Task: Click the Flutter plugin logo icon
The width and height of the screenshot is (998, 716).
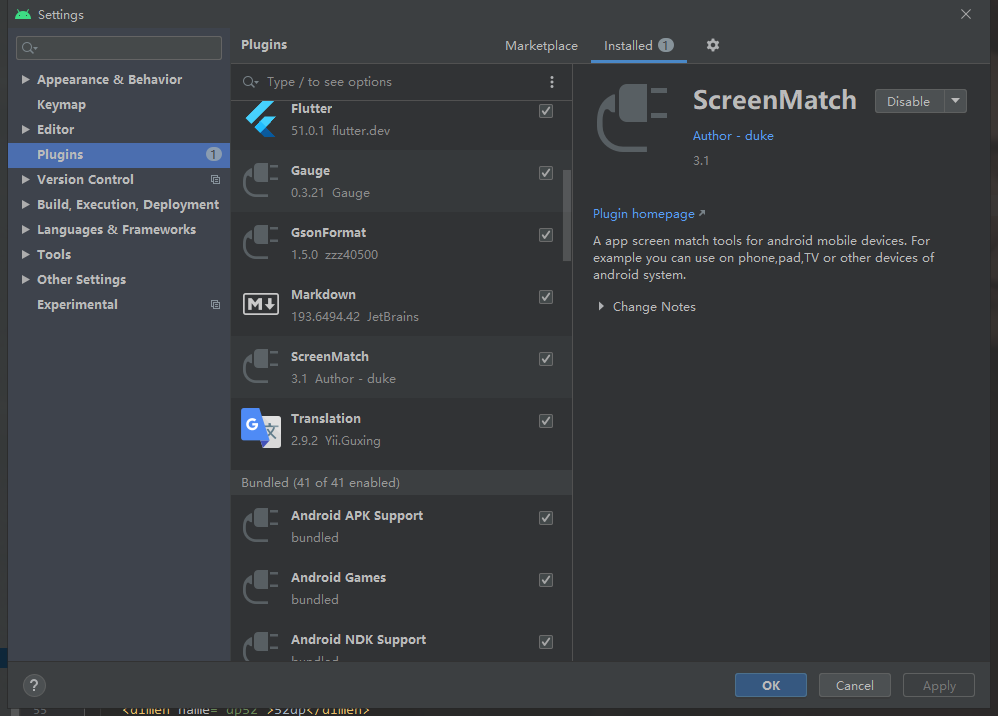Action: pyautogui.click(x=261, y=119)
